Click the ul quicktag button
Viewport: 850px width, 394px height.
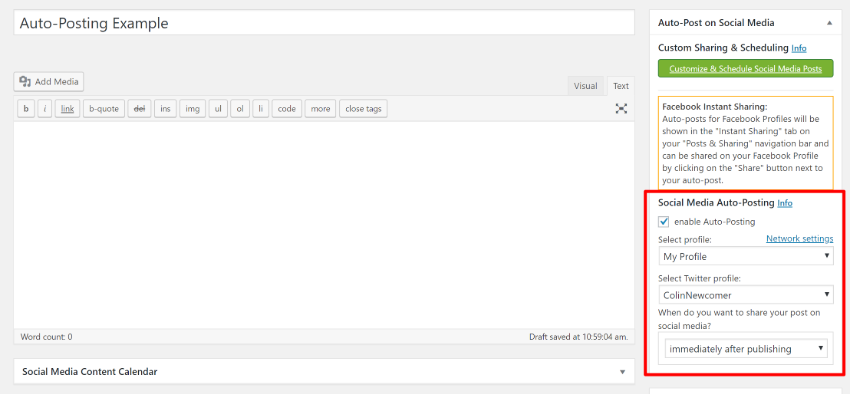218,109
